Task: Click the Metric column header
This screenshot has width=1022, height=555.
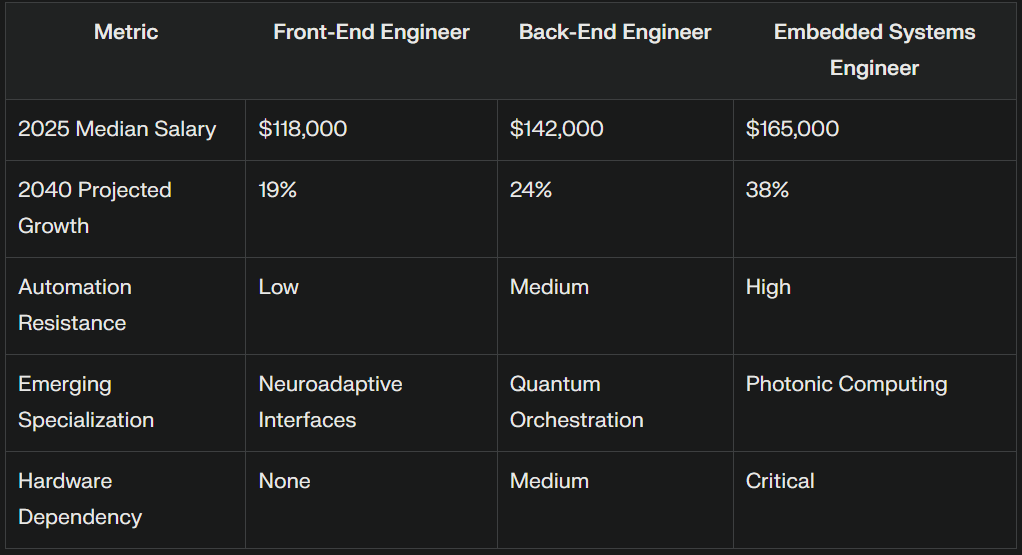Action: tap(126, 32)
